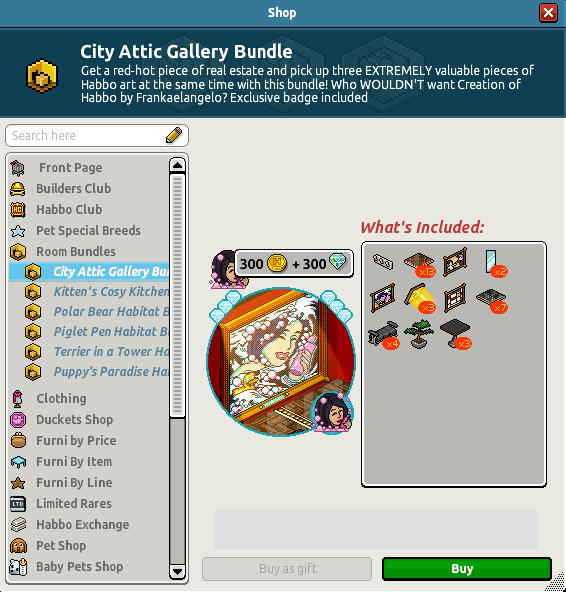Click the category list scrollbar thumb
The image size is (566, 592).
(177, 296)
